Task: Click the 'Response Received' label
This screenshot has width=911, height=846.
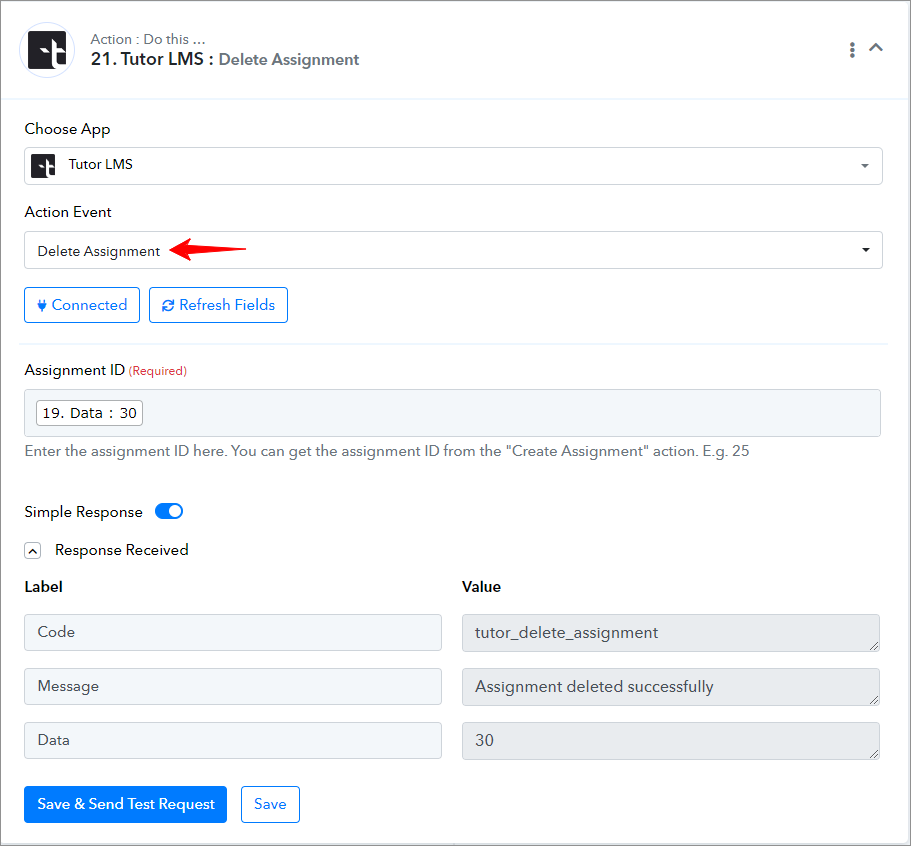Action: (121, 550)
